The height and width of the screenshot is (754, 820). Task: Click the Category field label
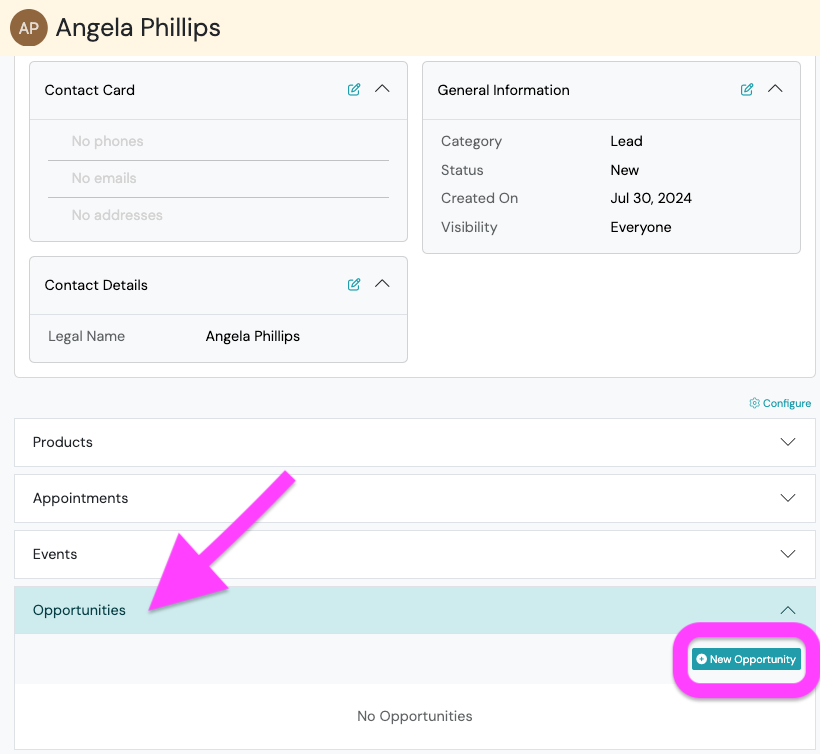tap(471, 141)
